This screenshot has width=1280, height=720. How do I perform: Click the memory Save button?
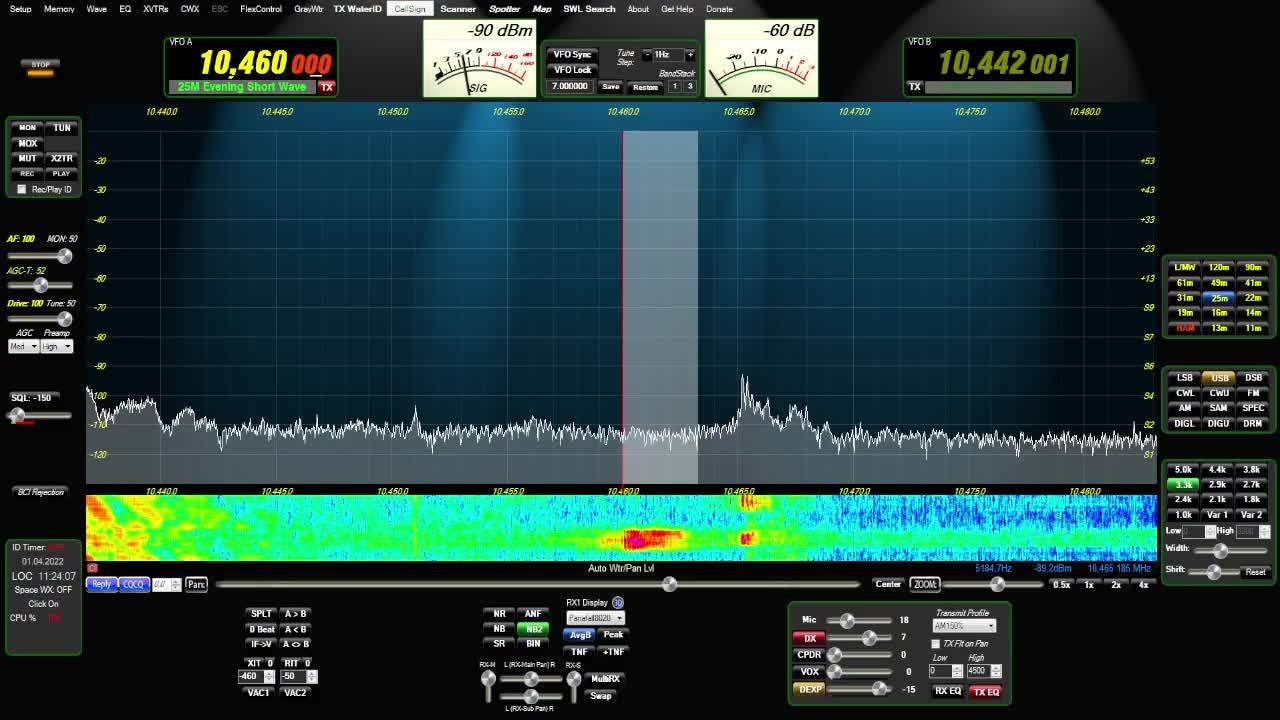[610, 87]
